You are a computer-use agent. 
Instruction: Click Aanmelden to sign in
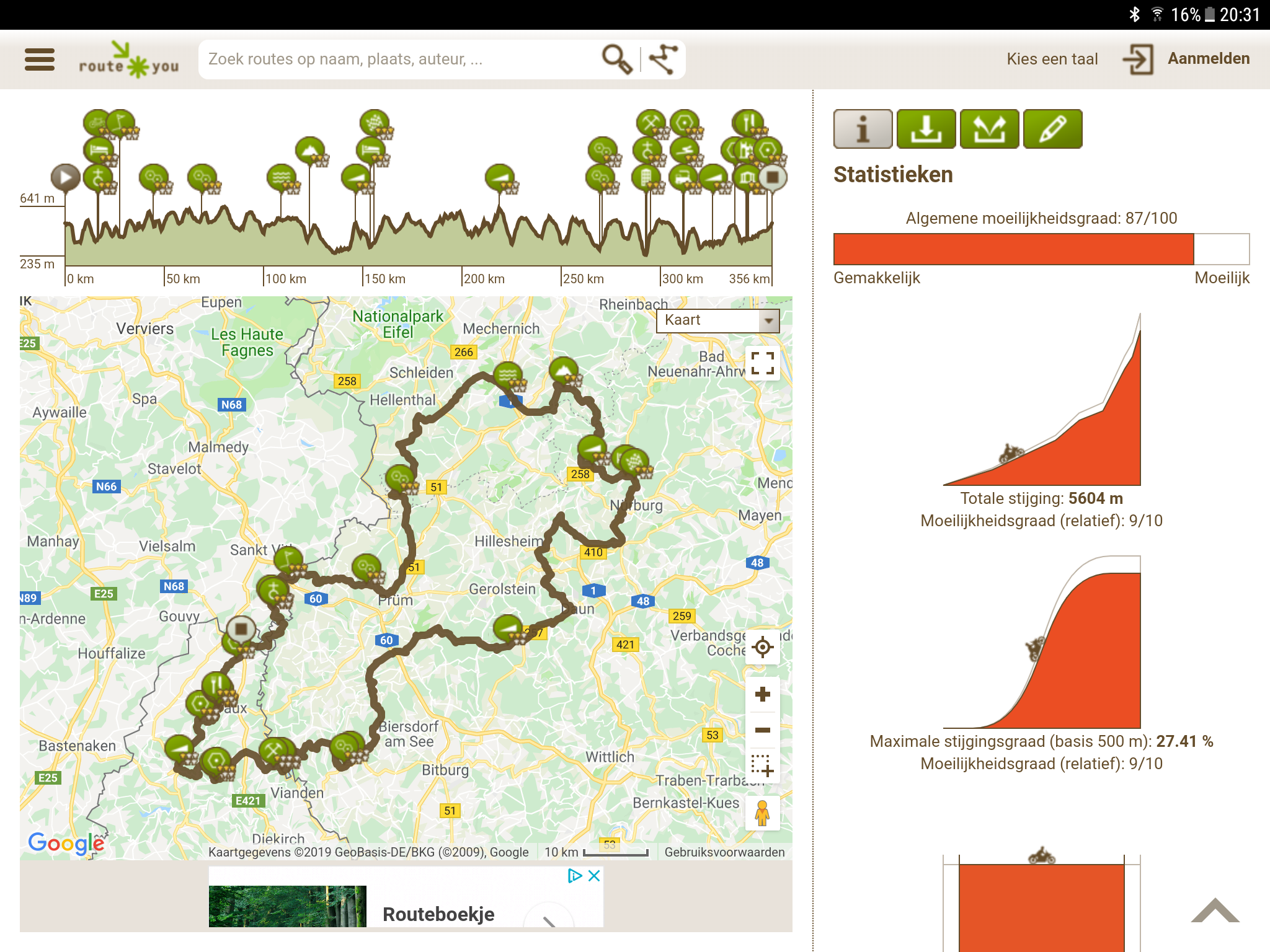[1209, 59]
